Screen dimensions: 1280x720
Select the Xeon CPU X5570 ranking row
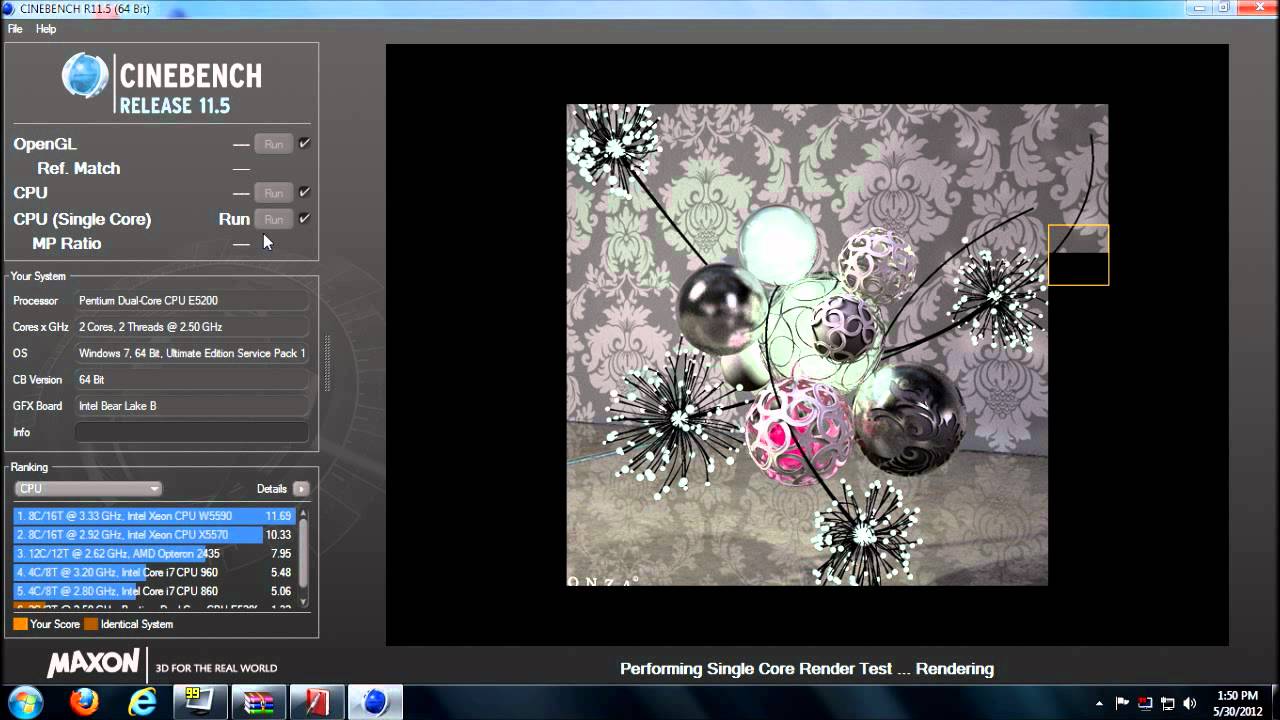[x=154, y=535]
